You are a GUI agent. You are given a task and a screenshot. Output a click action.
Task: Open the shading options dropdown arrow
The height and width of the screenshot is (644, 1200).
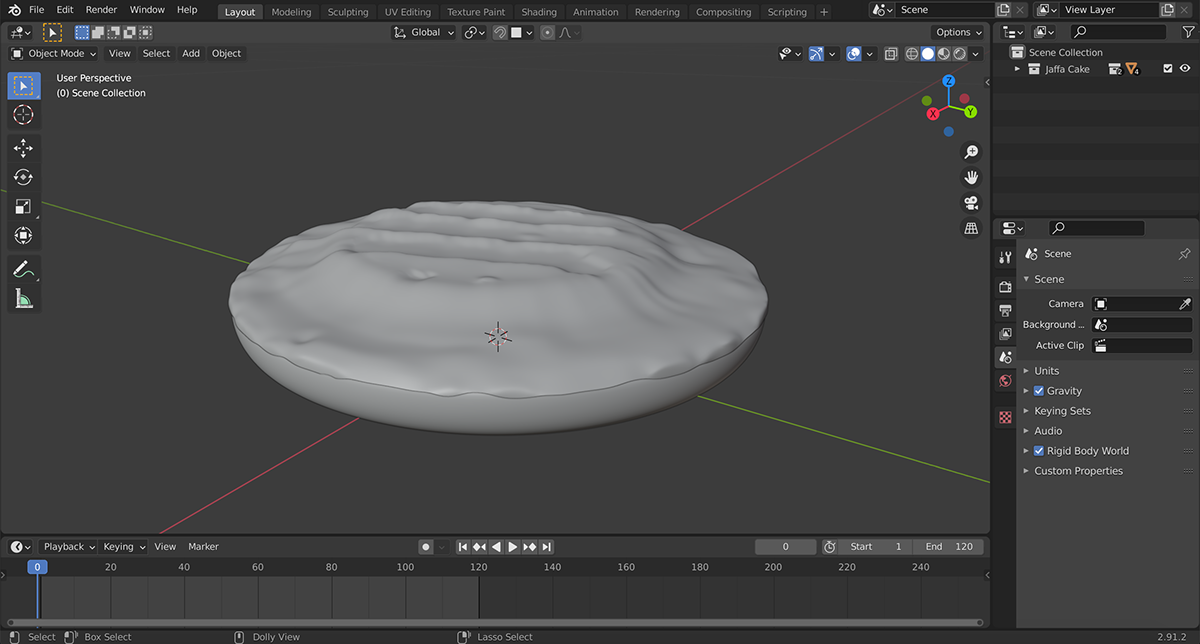pyautogui.click(x=976, y=54)
